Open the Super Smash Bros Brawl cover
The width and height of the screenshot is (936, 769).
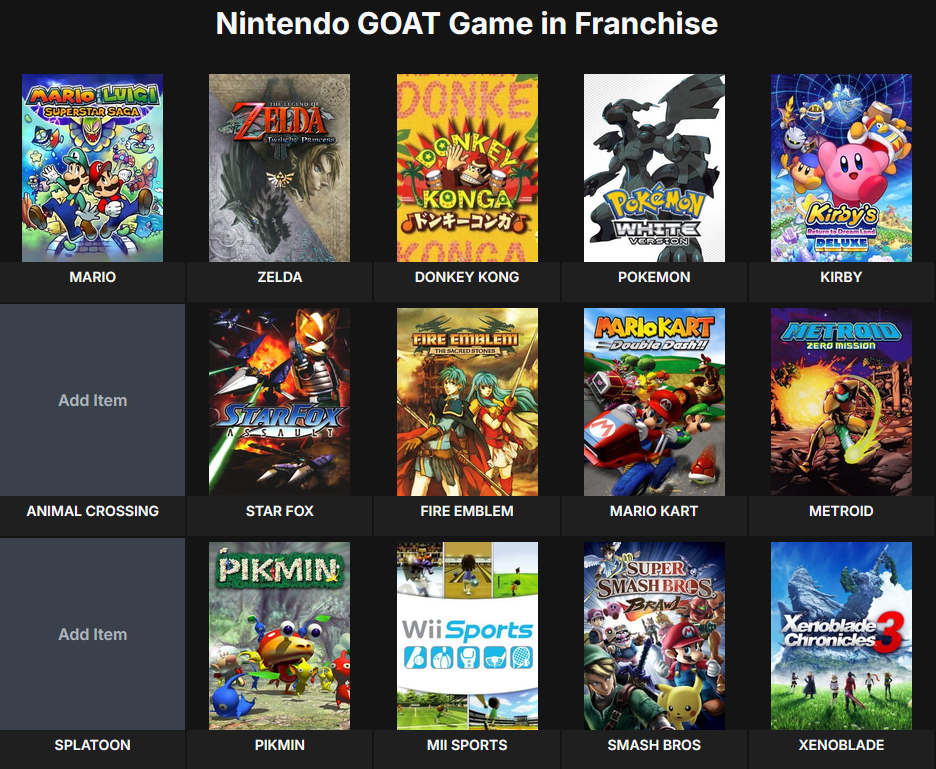tap(654, 636)
